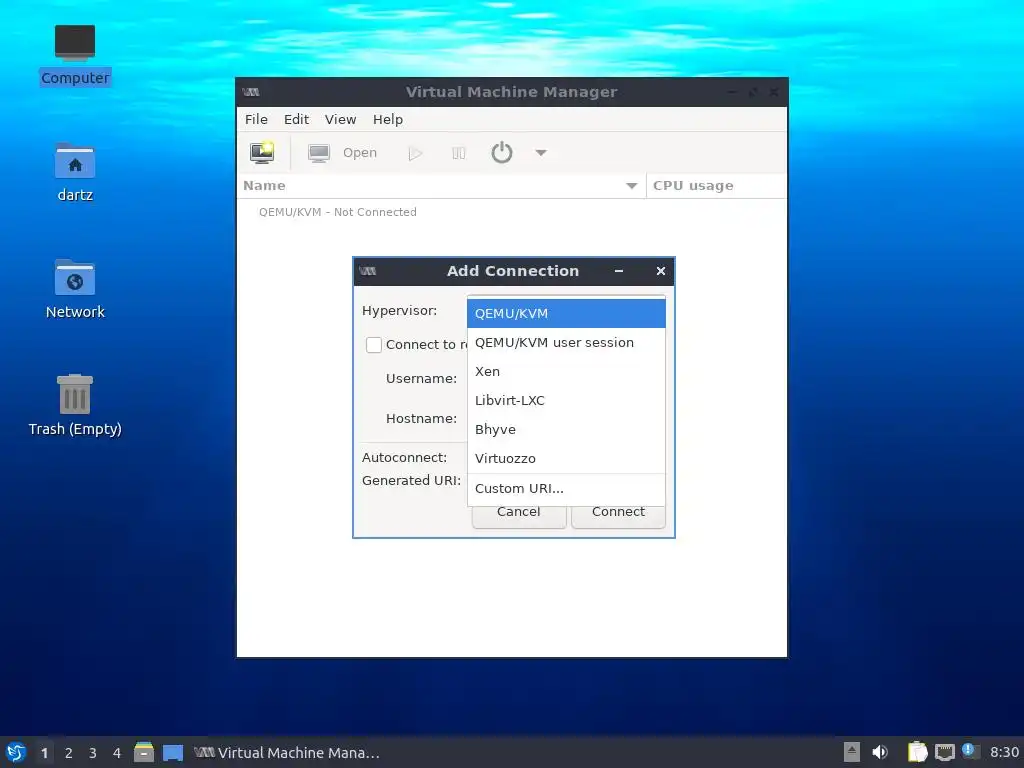Image resolution: width=1024 pixels, height=768 pixels.
Task: Click Virtual Machine Manager taskbar entry
Action: point(287,753)
